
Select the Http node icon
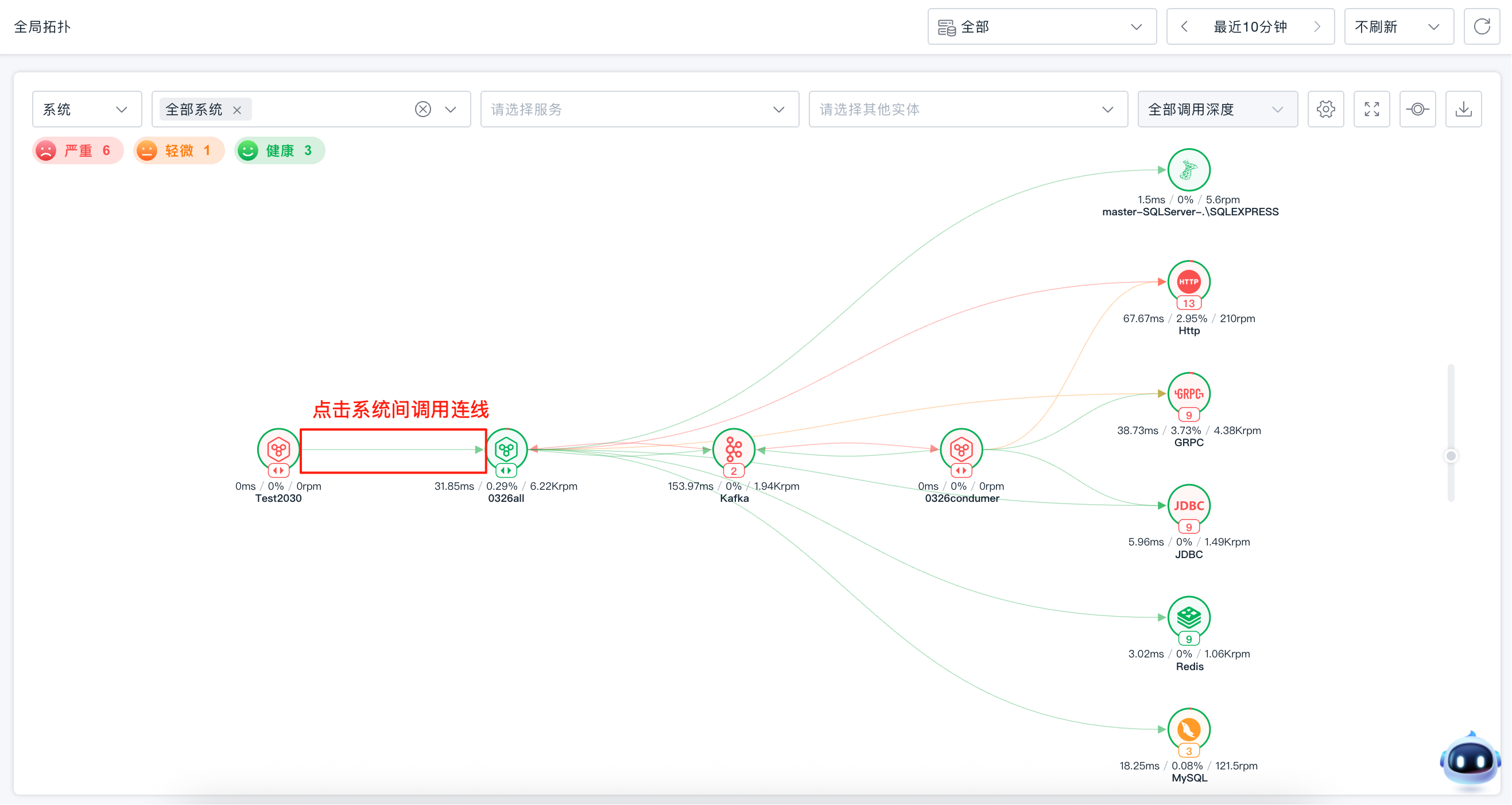click(1189, 281)
